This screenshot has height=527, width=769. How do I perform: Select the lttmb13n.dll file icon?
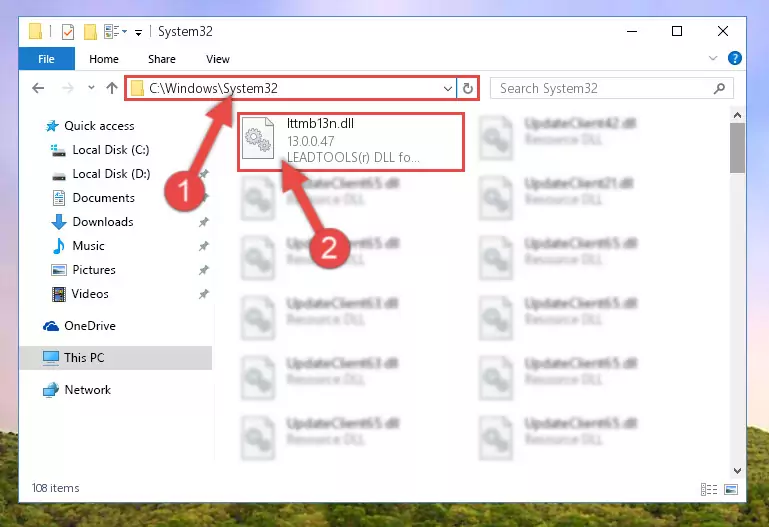[x=258, y=138]
